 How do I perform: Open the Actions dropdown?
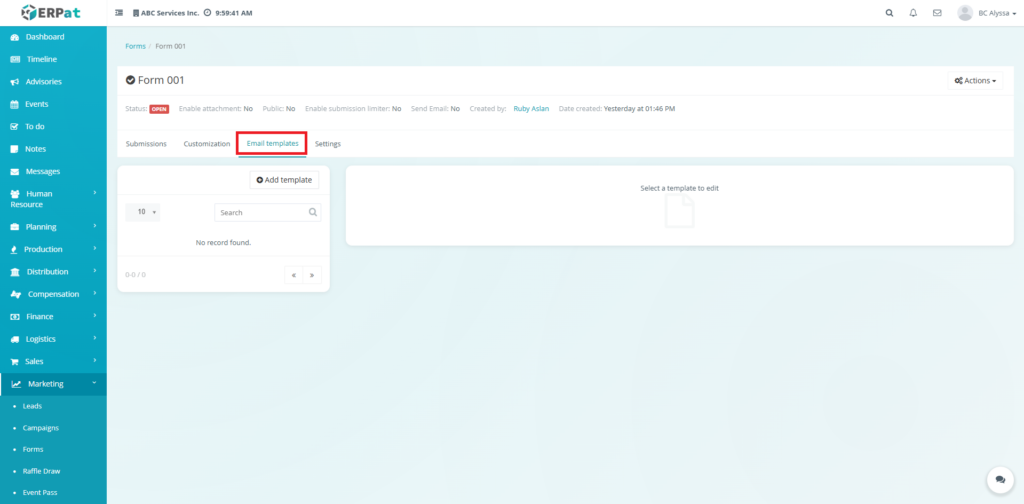[975, 80]
